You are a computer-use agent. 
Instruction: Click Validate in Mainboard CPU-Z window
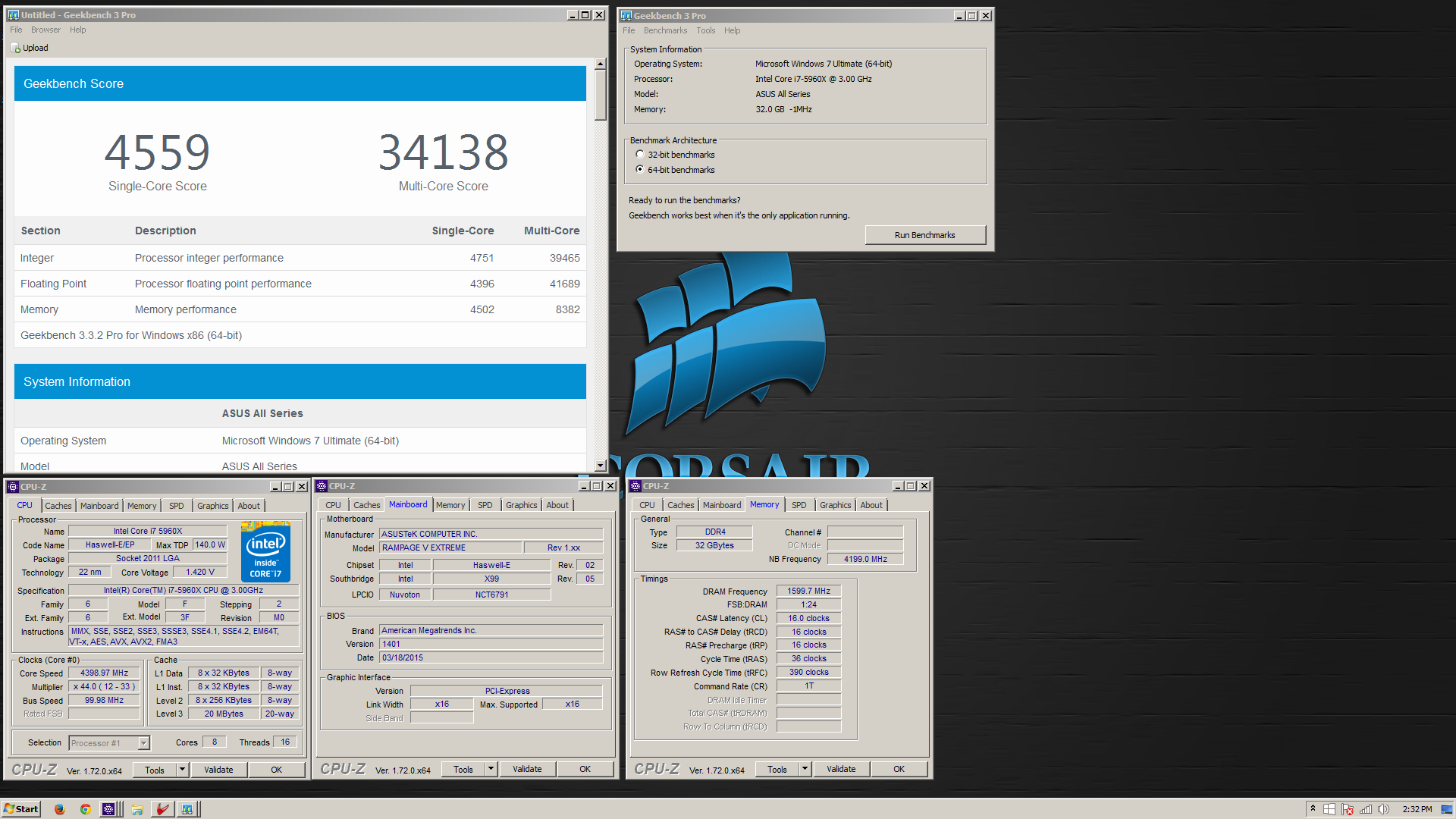[x=527, y=769]
